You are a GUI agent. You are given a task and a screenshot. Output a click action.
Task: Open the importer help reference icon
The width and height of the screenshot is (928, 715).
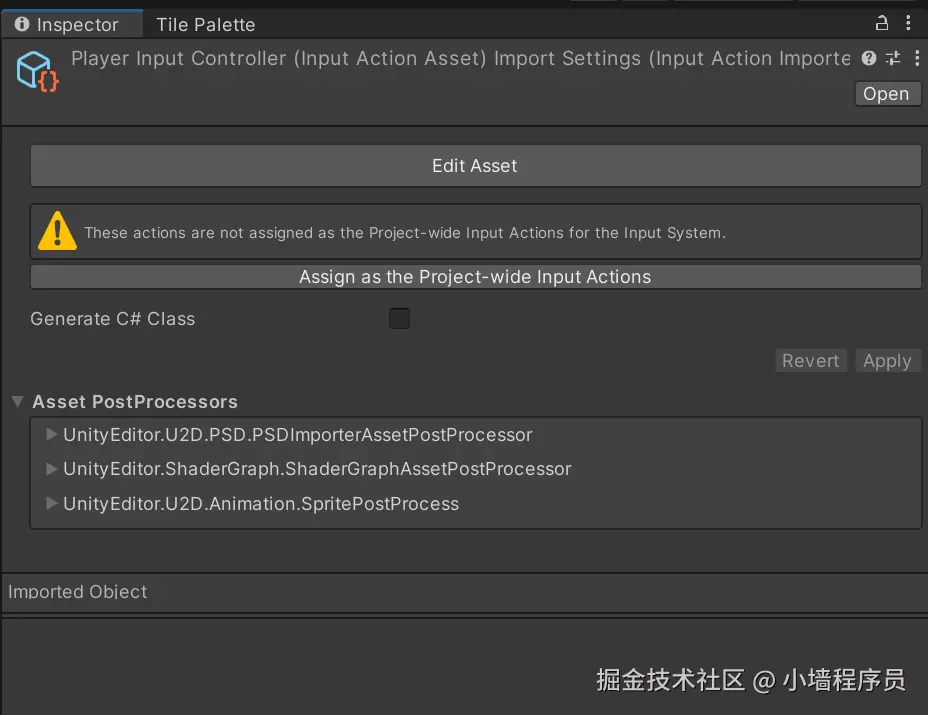click(869, 59)
